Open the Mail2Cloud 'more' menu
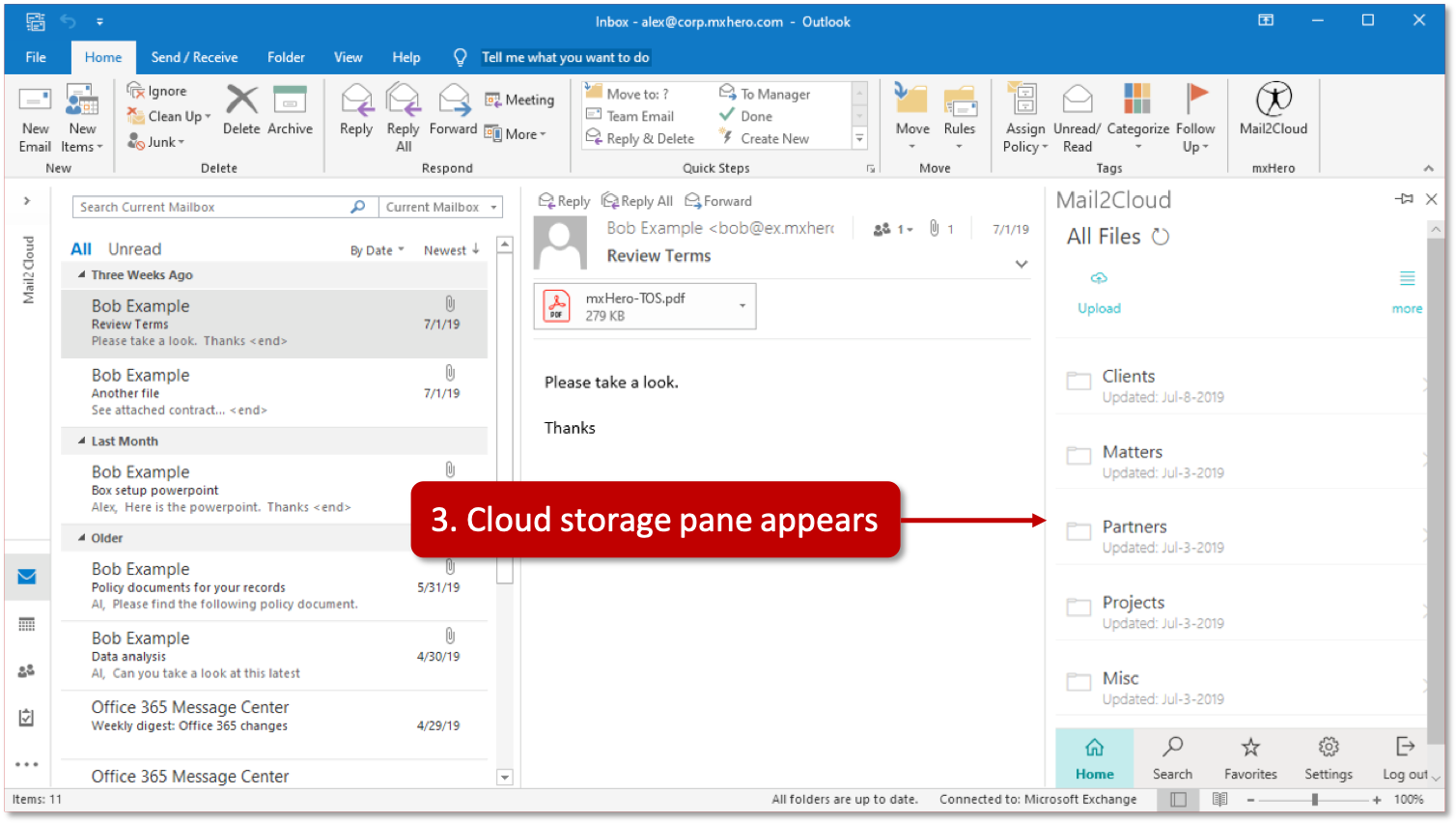 point(1407,293)
